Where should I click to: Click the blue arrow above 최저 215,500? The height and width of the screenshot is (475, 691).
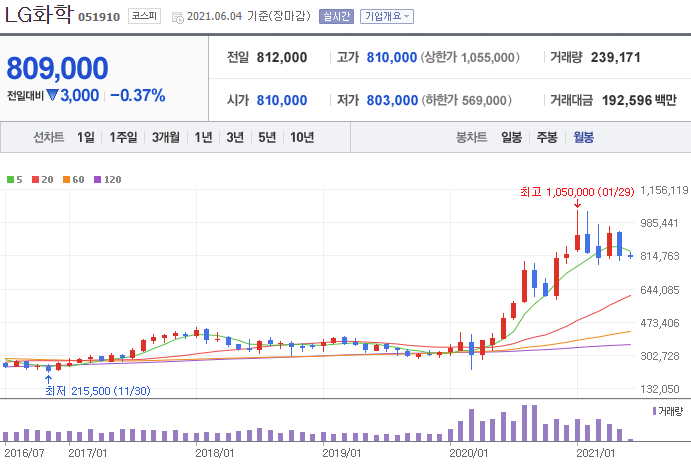tap(48, 379)
